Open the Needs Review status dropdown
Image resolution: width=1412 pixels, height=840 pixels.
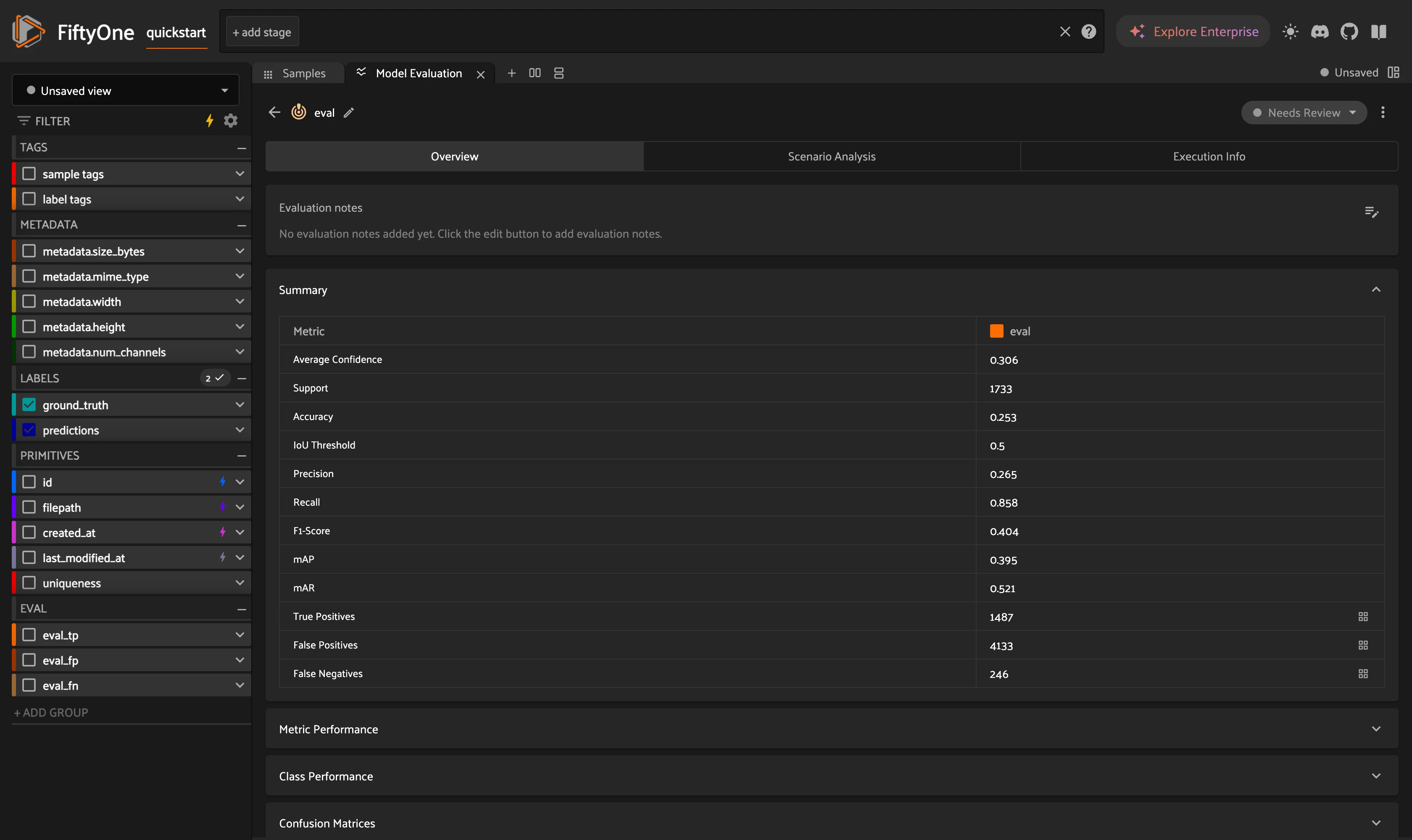1304,113
